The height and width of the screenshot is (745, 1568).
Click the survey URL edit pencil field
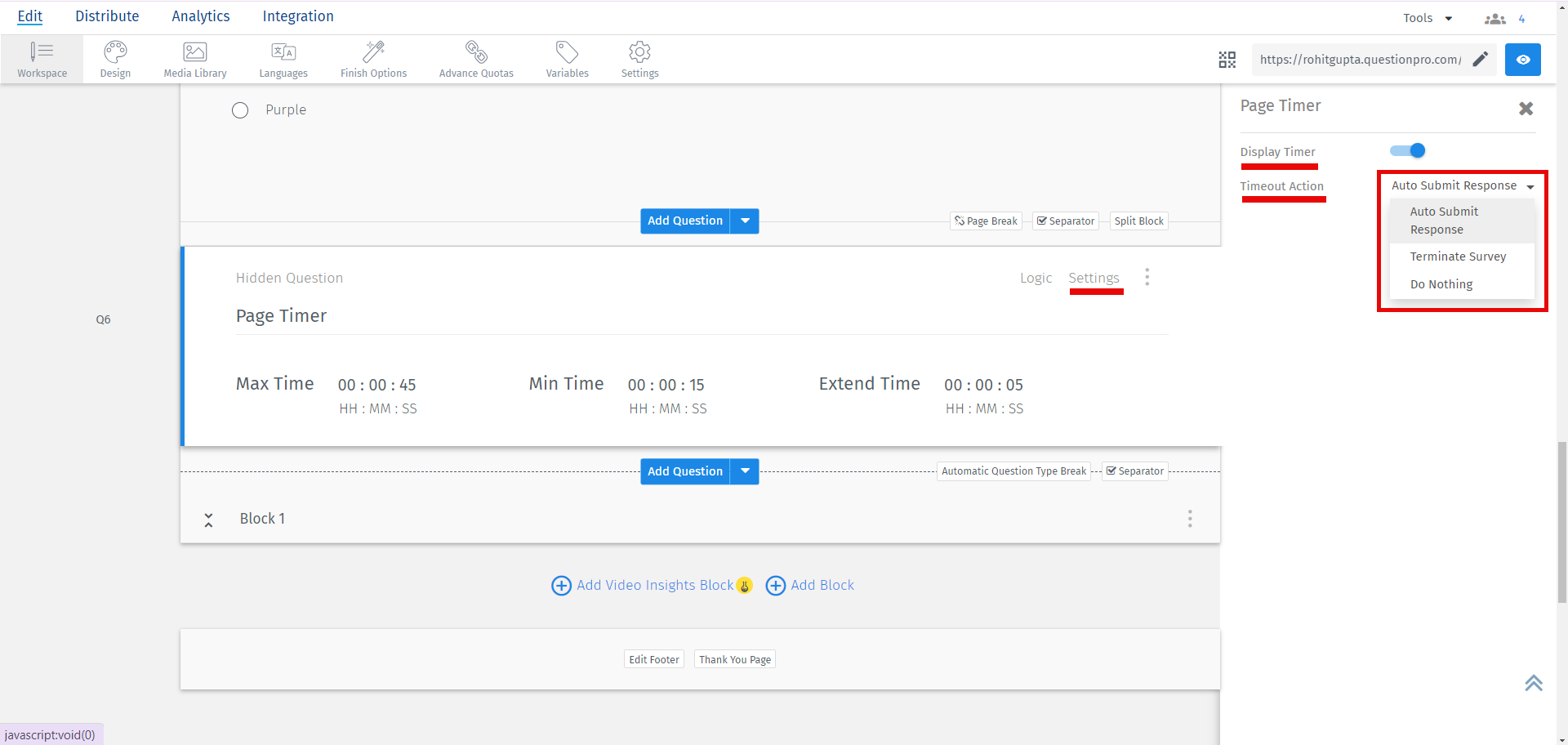tap(1482, 59)
